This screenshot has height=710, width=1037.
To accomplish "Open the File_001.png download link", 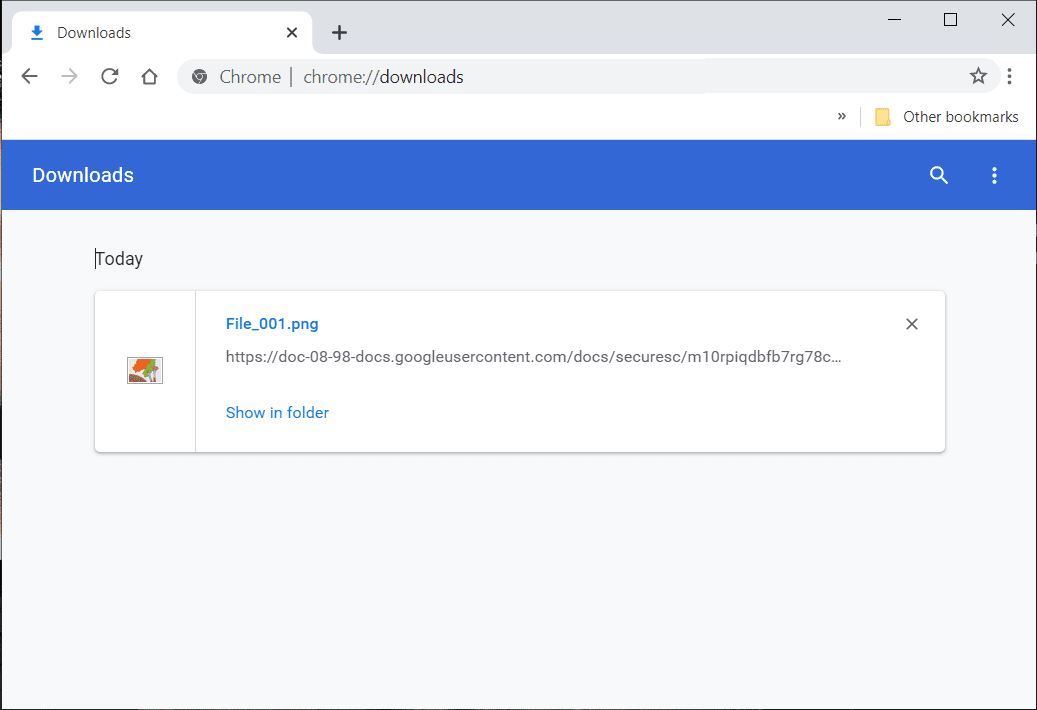I will tap(272, 324).
